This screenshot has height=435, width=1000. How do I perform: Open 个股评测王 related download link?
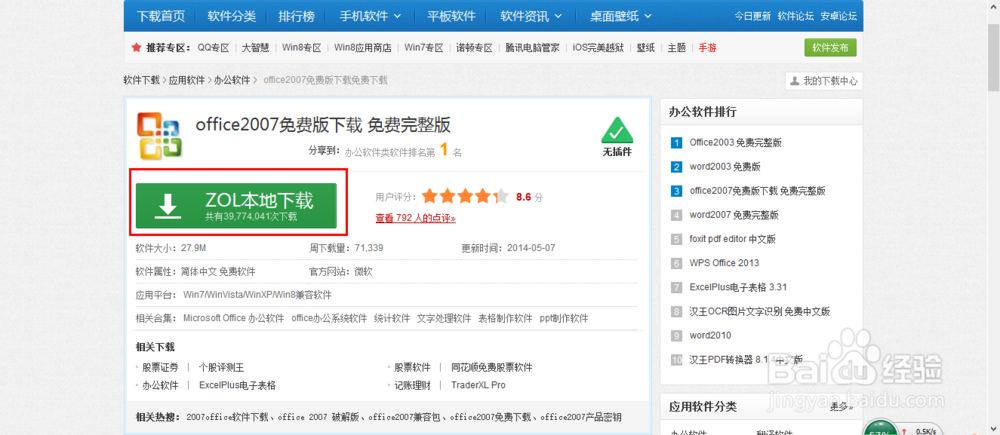click(221, 368)
